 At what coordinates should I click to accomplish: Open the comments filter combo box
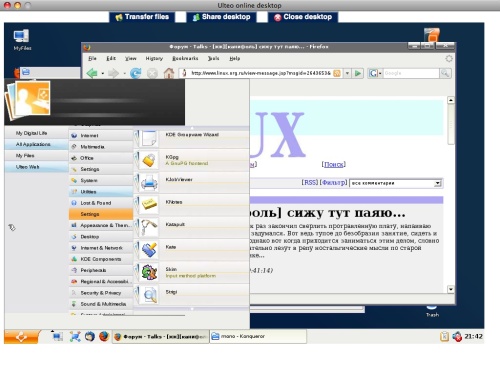point(396,183)
